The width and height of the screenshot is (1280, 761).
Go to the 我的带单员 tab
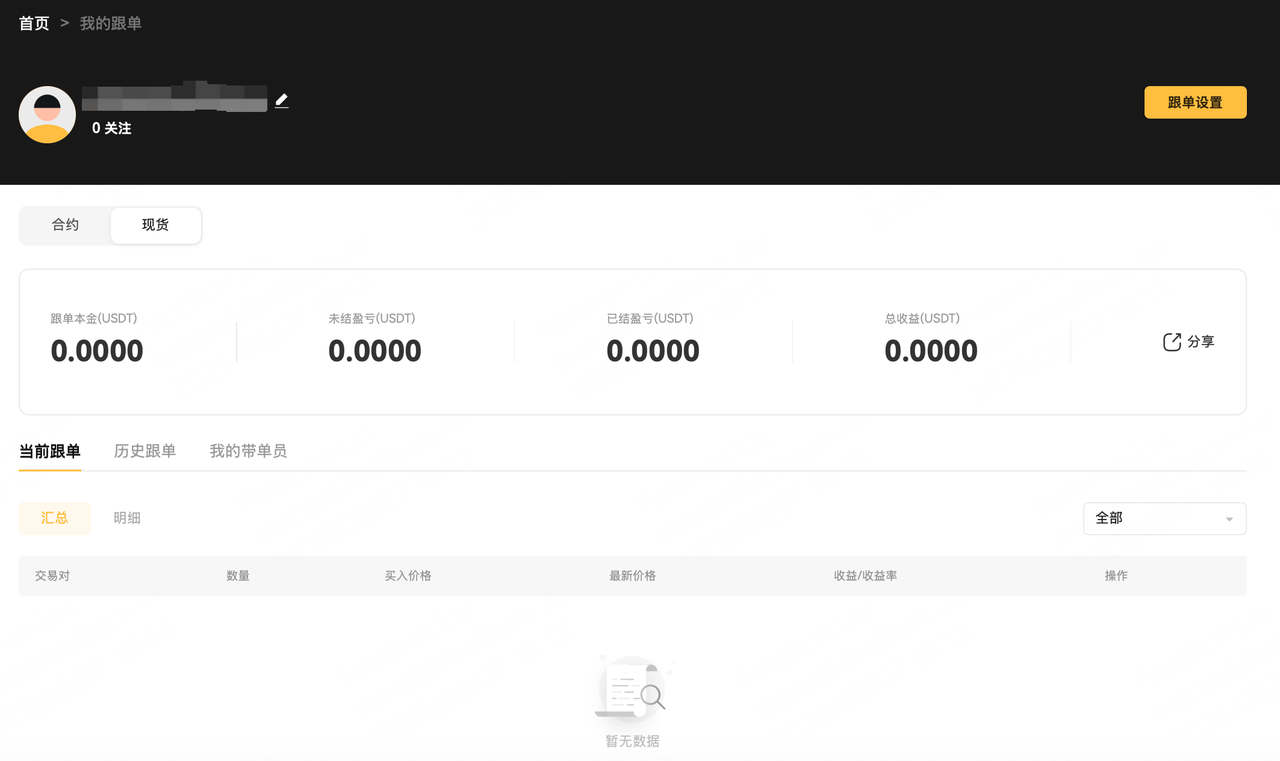(x=248, y=451)
